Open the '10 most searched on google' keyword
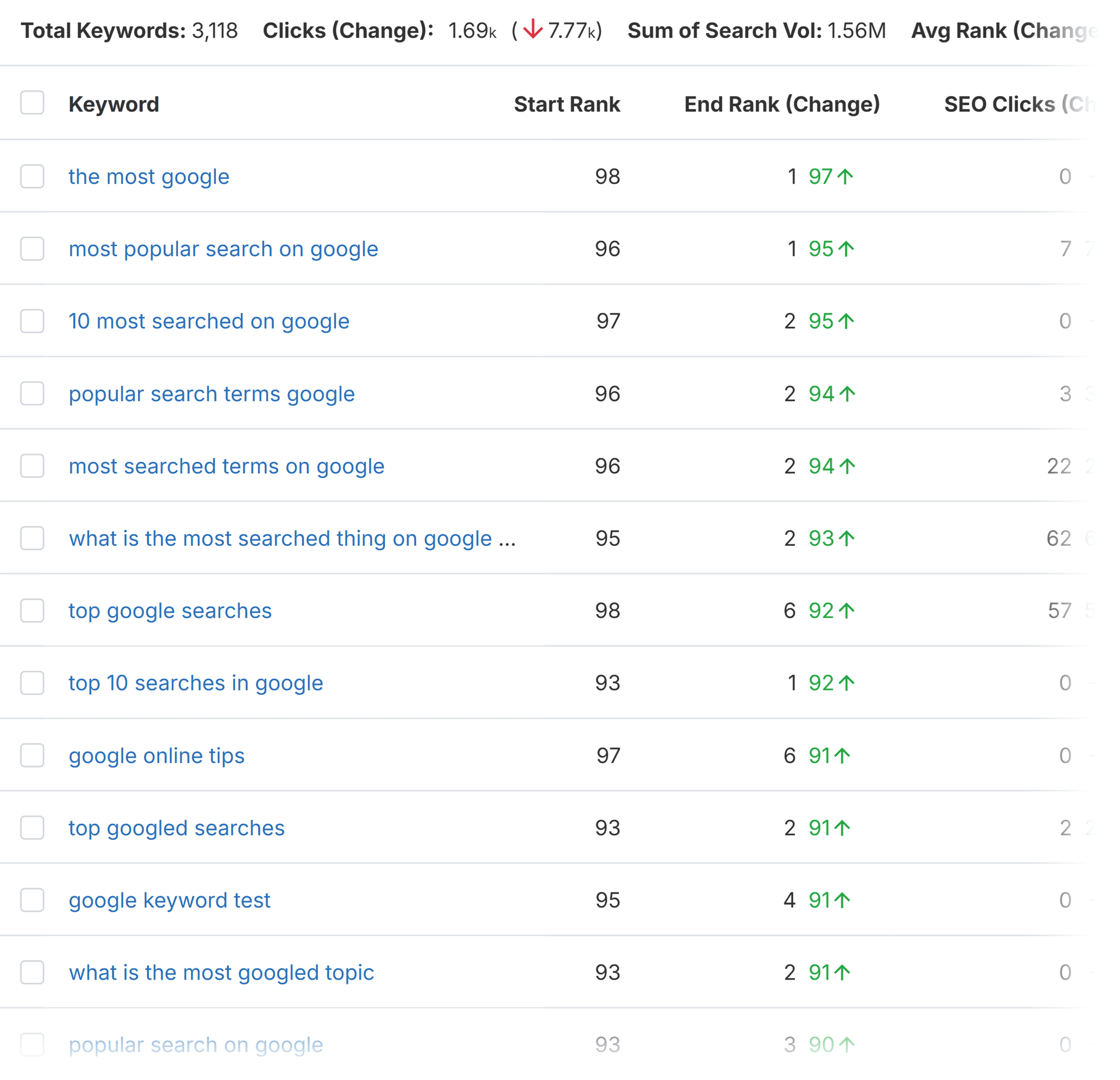Image resolution: width=1120 pixels, height=1080 pixels. click(x=209, y=321)
